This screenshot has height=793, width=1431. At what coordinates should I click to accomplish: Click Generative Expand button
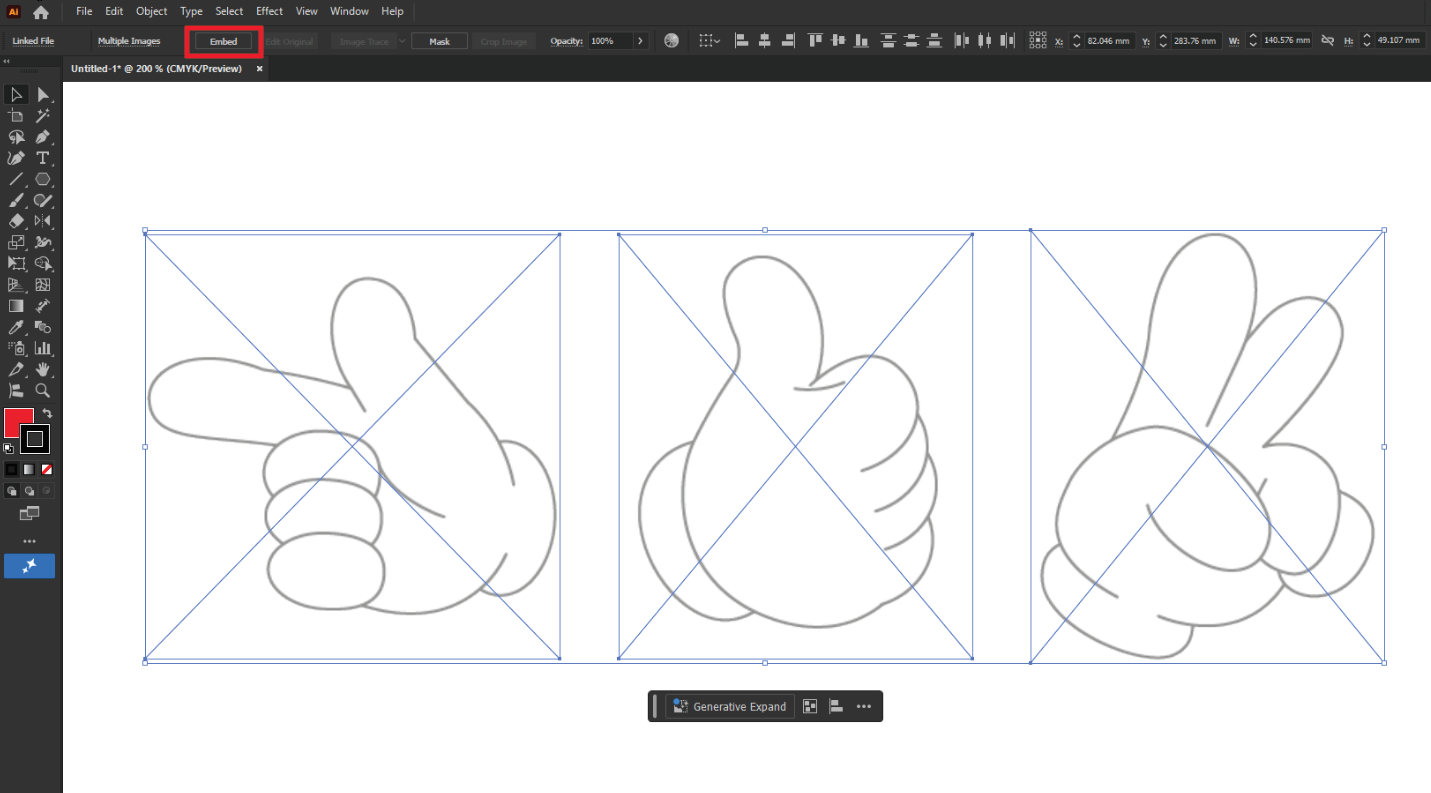click(x=730, y=706)
